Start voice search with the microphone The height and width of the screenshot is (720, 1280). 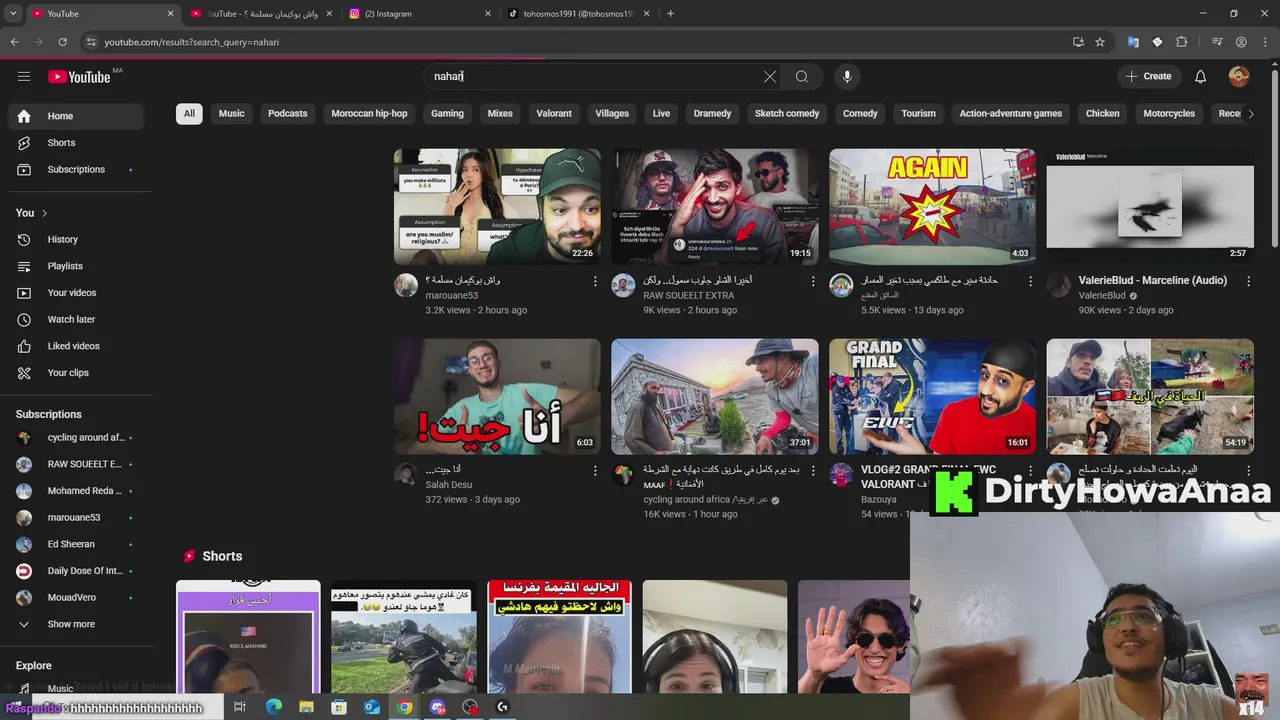click(x=847, y=76)
